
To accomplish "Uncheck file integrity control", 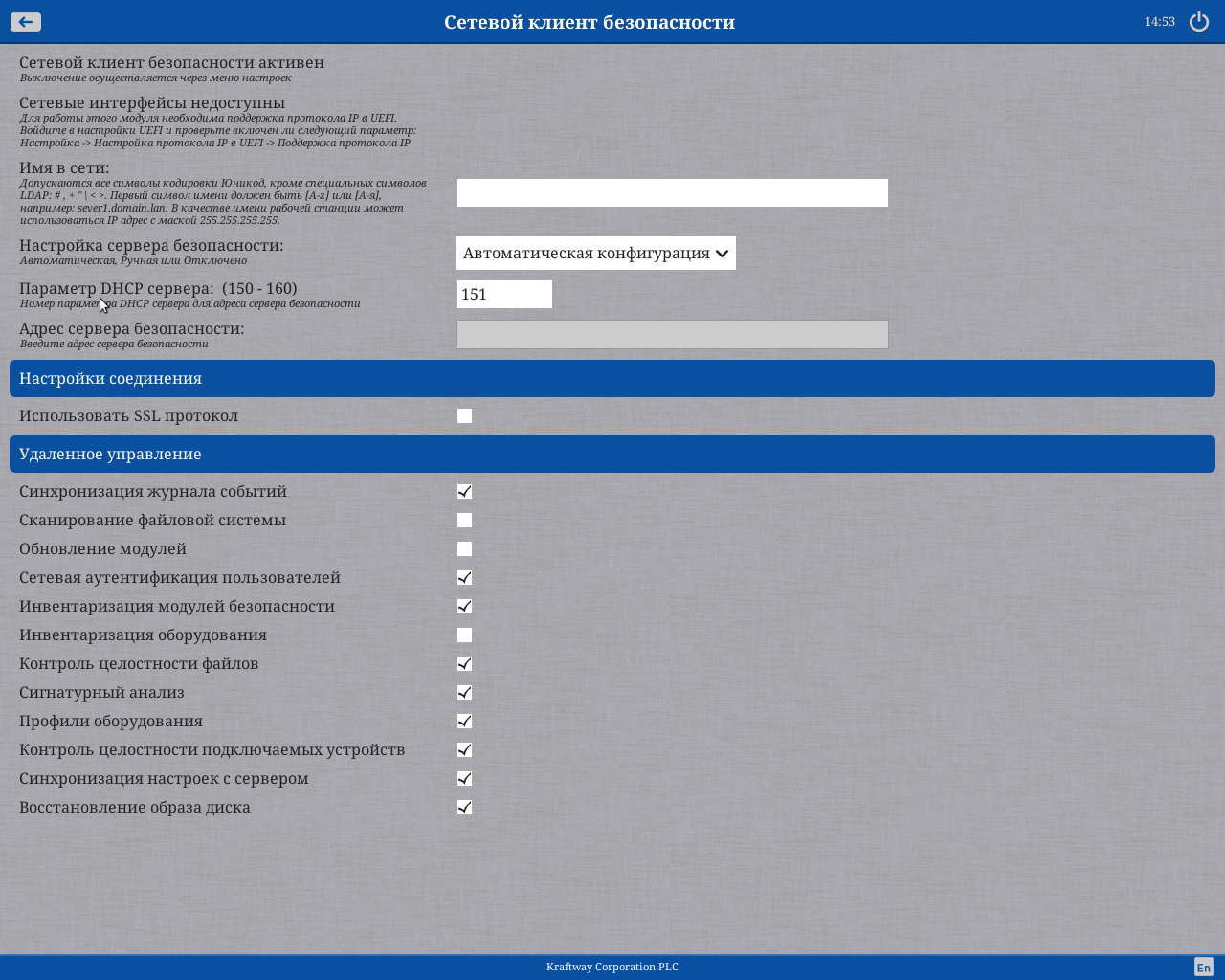I will click(x=464, y=664).
